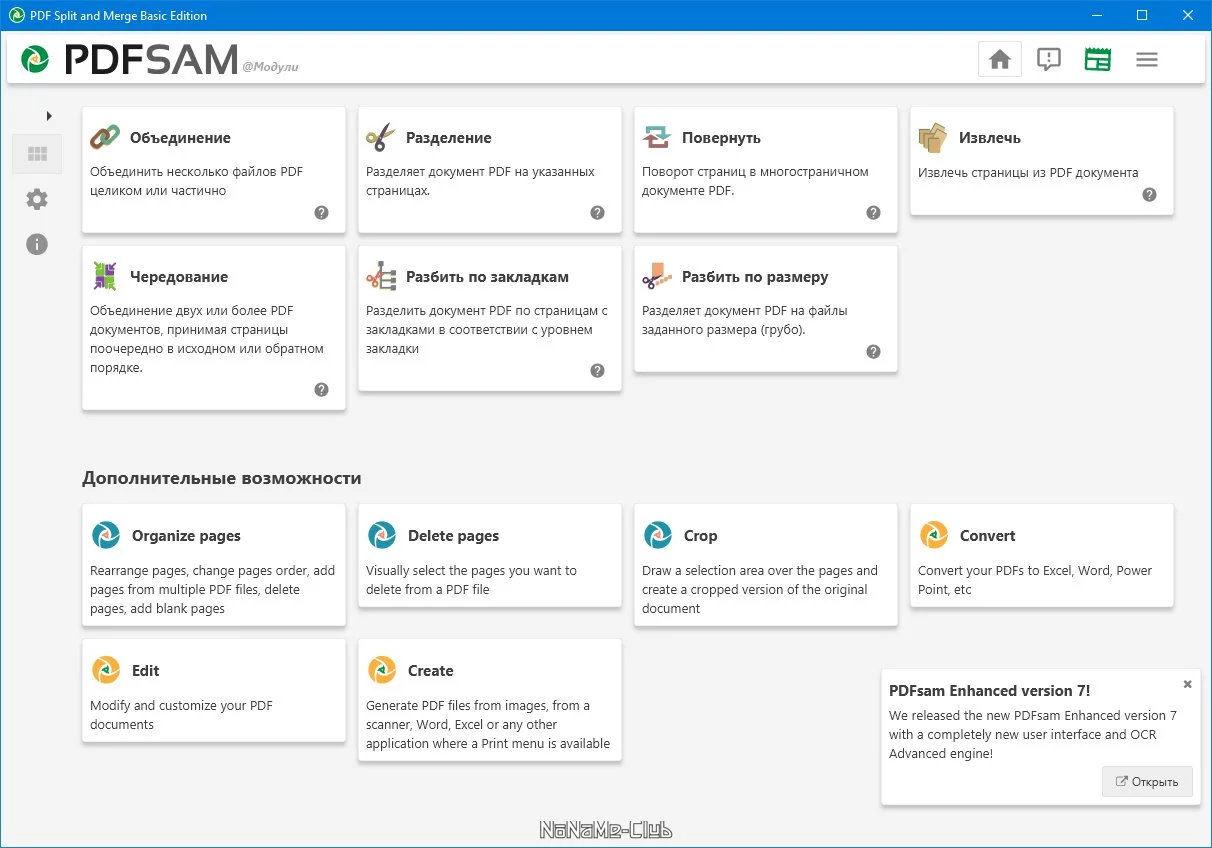Close the PDFsam Enhanced notification
This screenshot has width=1212, height=848.
coord(1188,684)
